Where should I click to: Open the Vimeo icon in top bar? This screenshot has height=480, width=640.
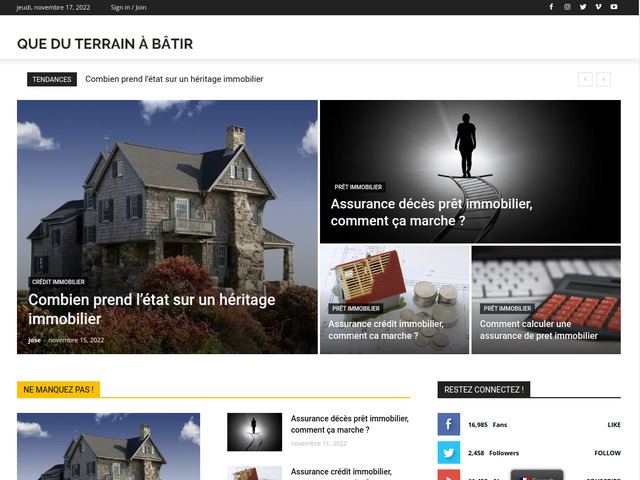point(598,7)
